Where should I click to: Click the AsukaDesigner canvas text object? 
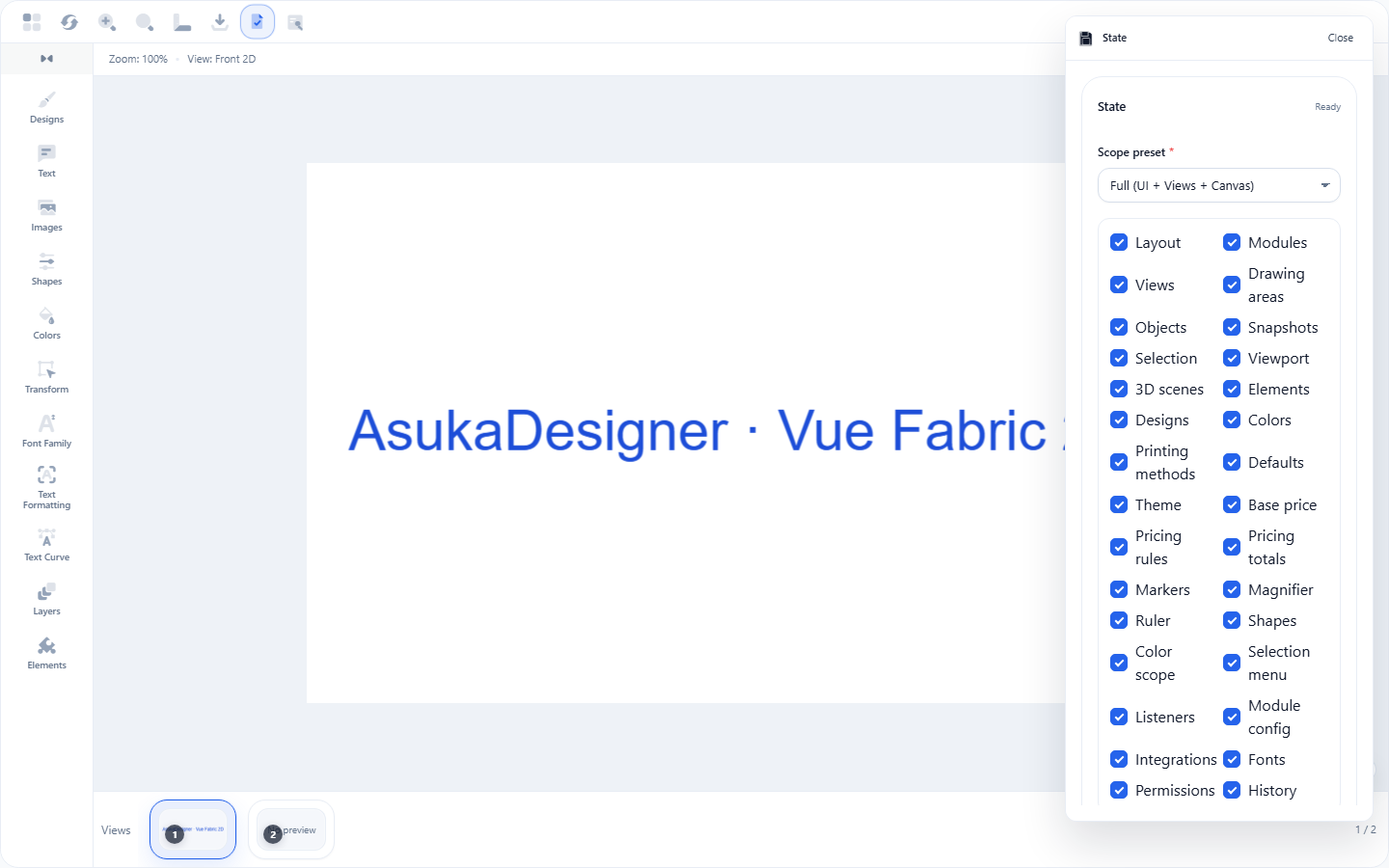coord(706,430)
